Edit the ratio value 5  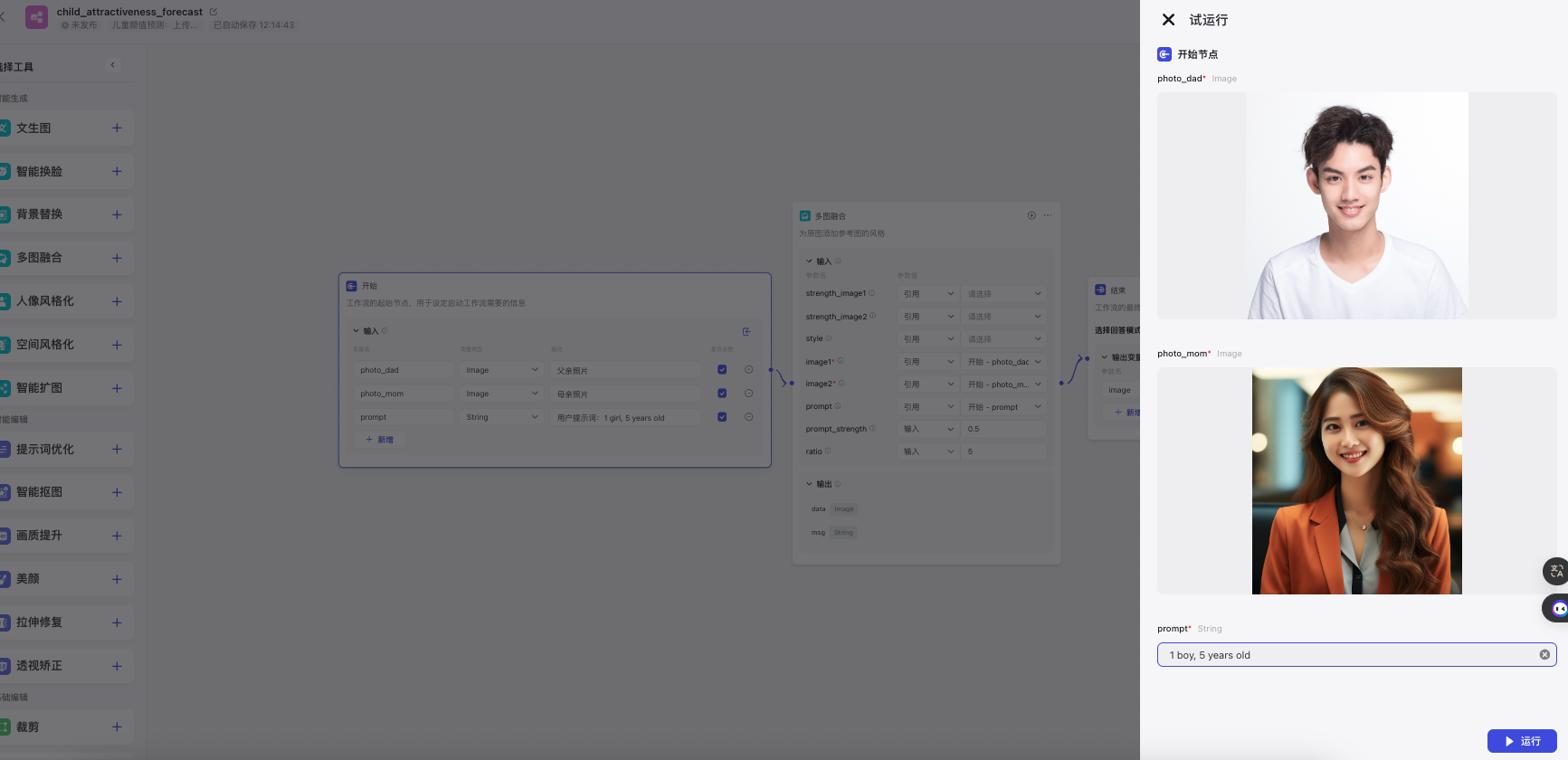pyautogui.click(x=1004, y=451)
